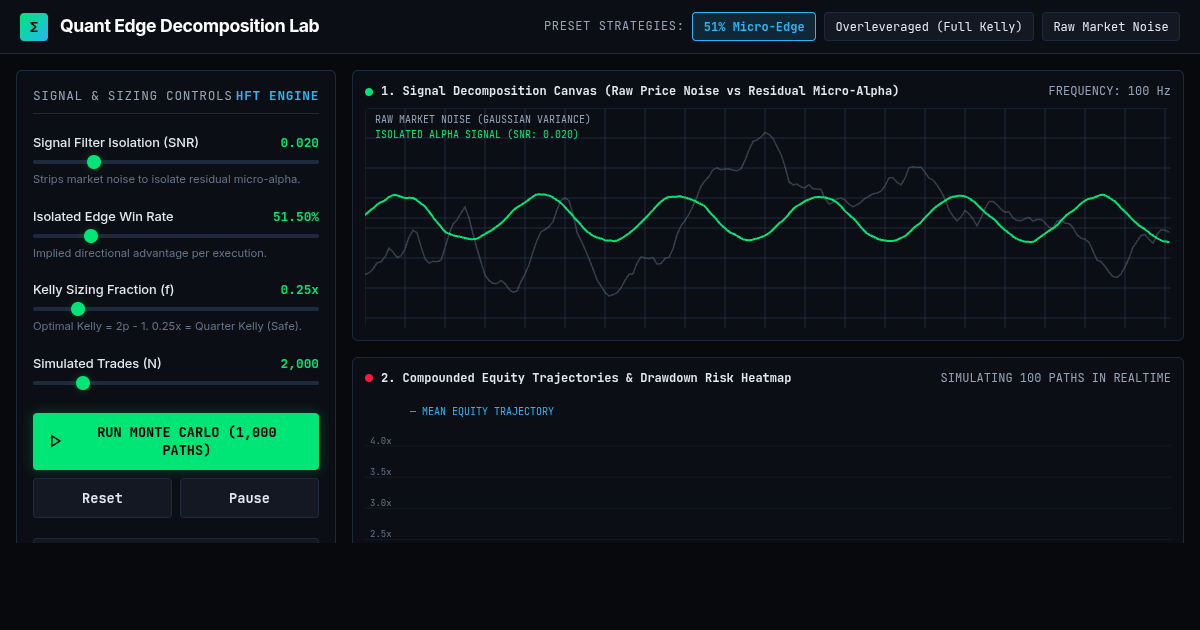1200x630 pixels.
Task: Click the Signal Decomposition Canvas heading
Action: (x=640, y=91)
